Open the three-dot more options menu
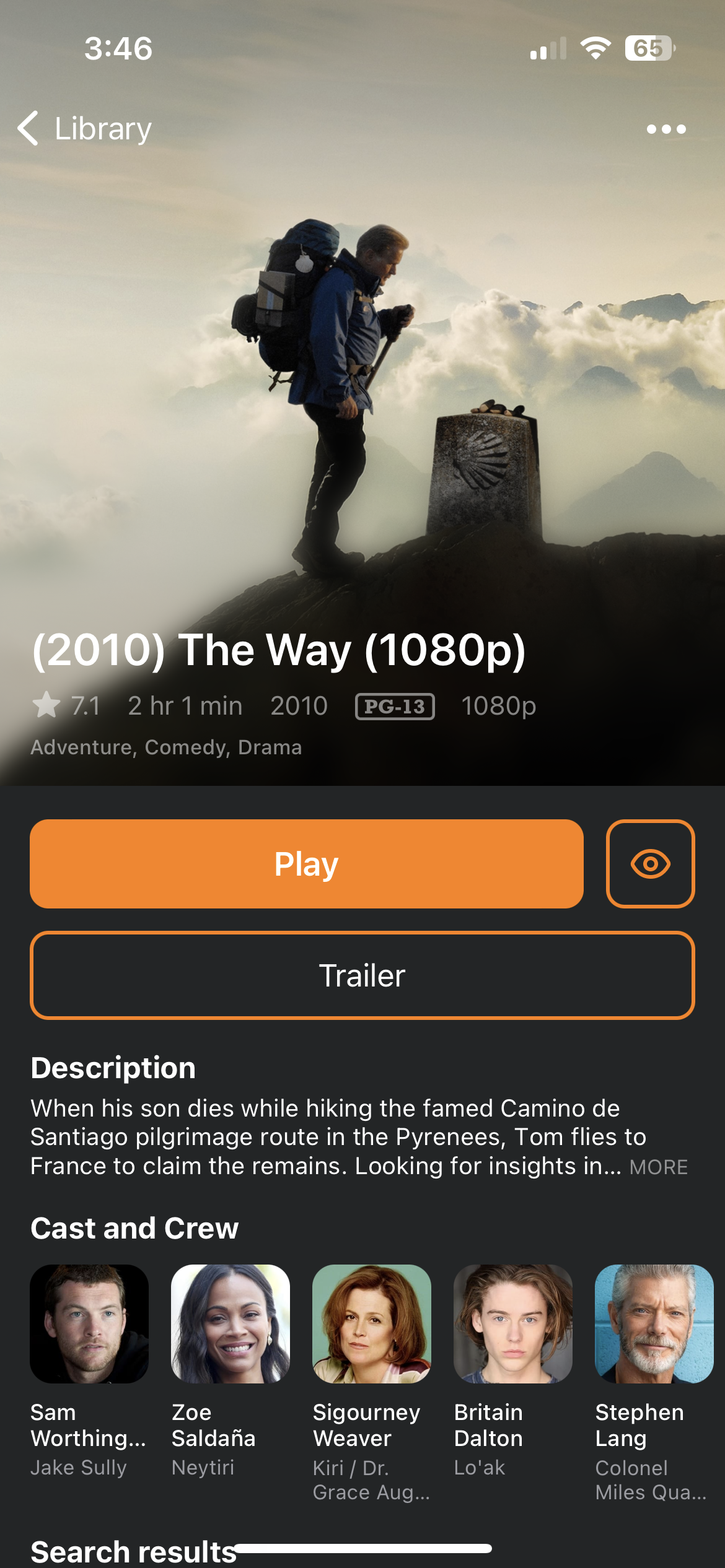Viewport: 725px width, 1568px height. (666, 129)
